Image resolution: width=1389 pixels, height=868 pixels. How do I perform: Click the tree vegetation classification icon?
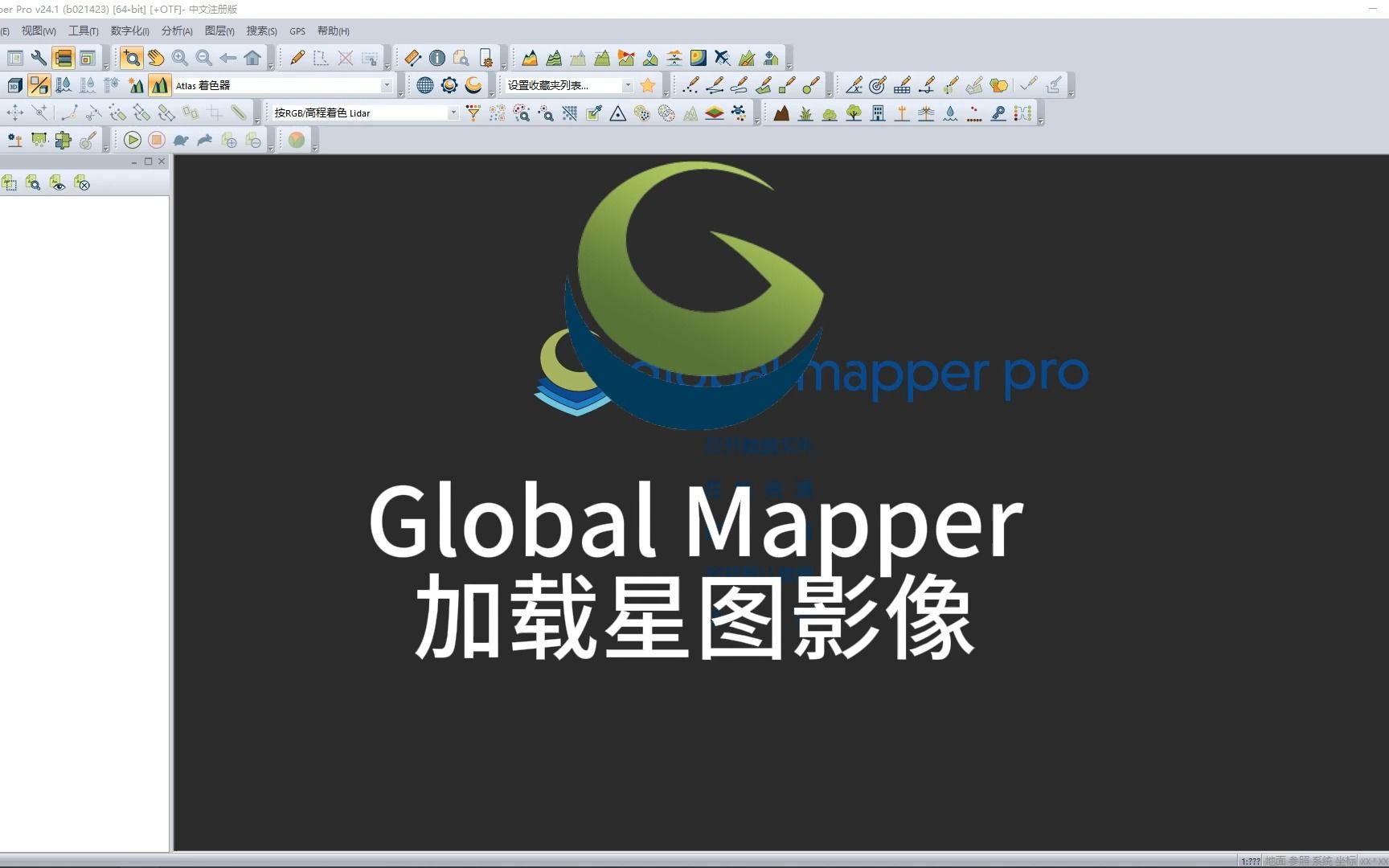(854, 113)
